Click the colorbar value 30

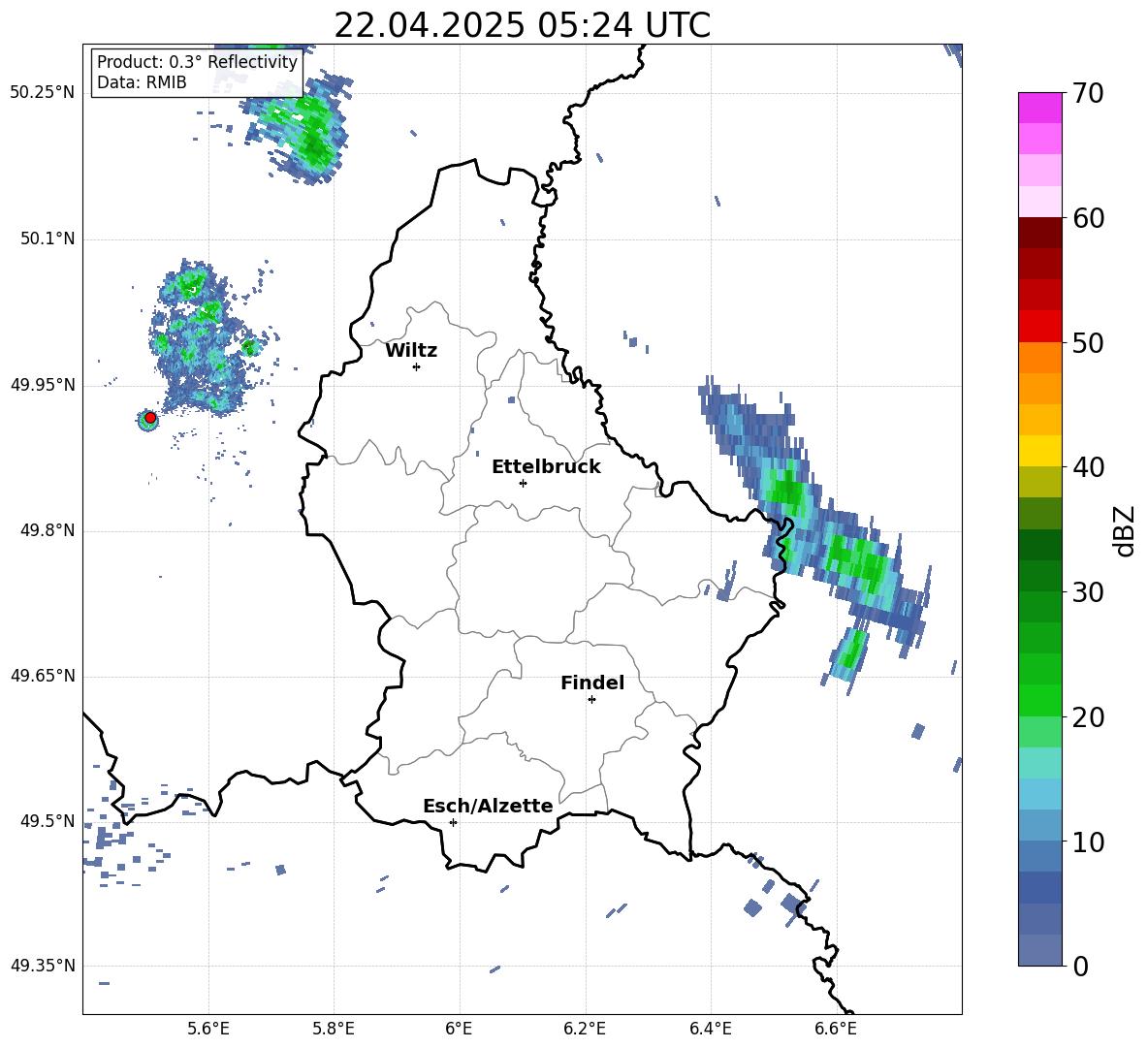1088,592
